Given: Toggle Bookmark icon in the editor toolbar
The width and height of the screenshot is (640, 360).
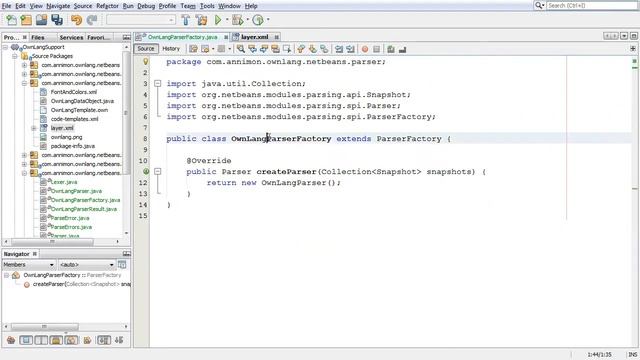Looking at the screenshot, I should pos(324,49).
